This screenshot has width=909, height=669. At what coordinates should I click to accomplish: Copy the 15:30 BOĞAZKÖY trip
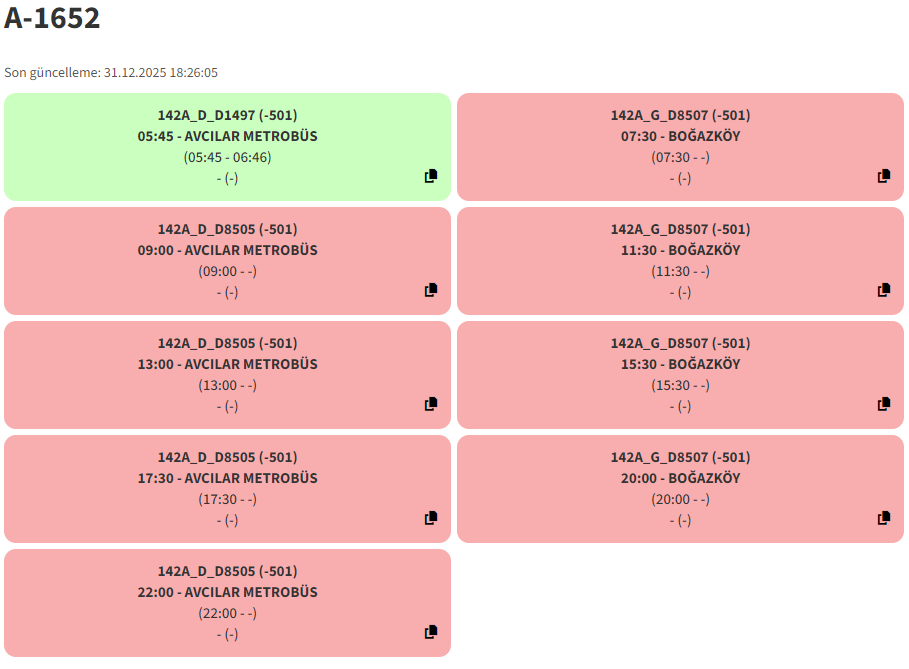pos(884,404)
